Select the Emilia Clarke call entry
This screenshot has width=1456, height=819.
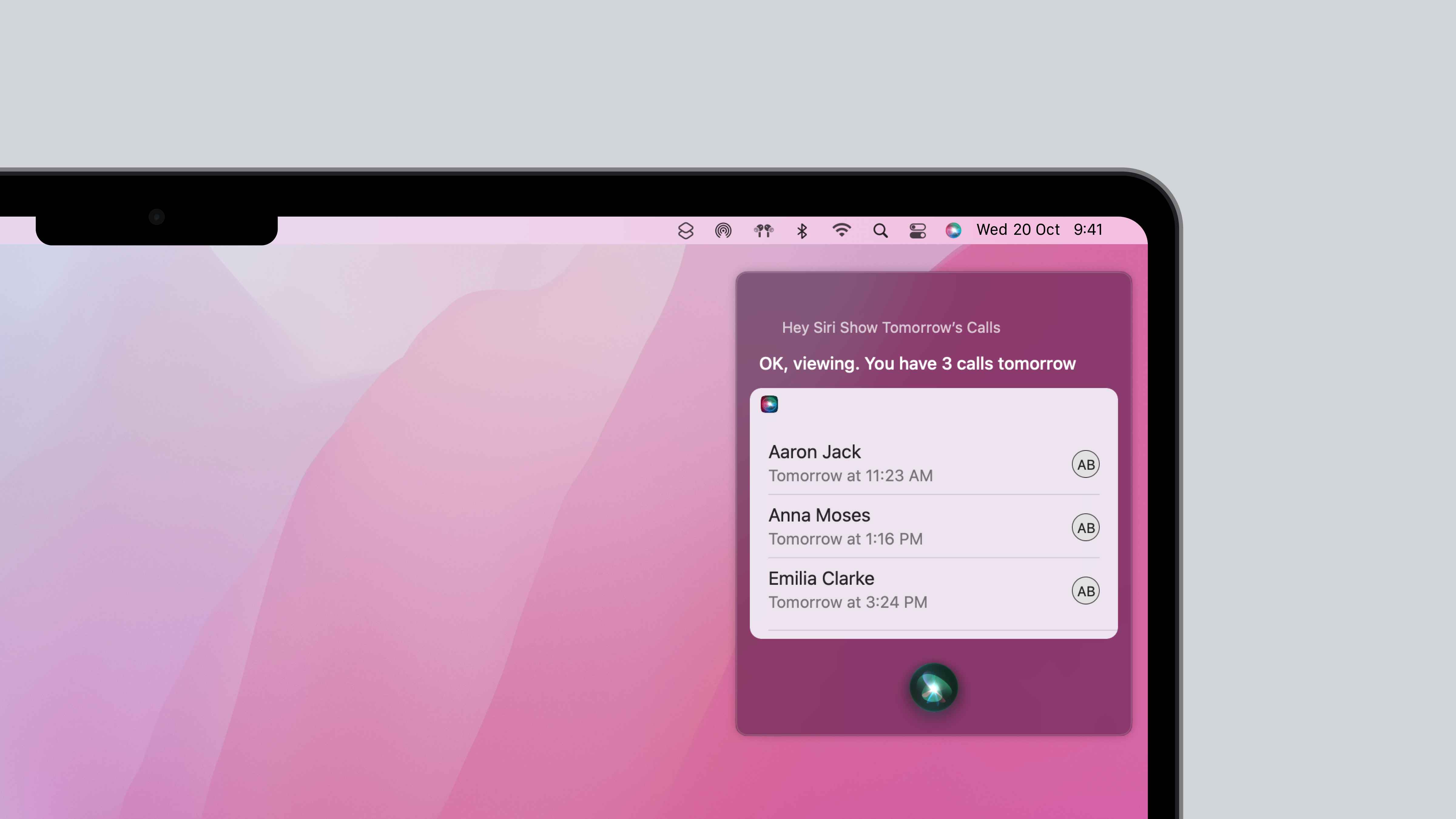[904, 590]
